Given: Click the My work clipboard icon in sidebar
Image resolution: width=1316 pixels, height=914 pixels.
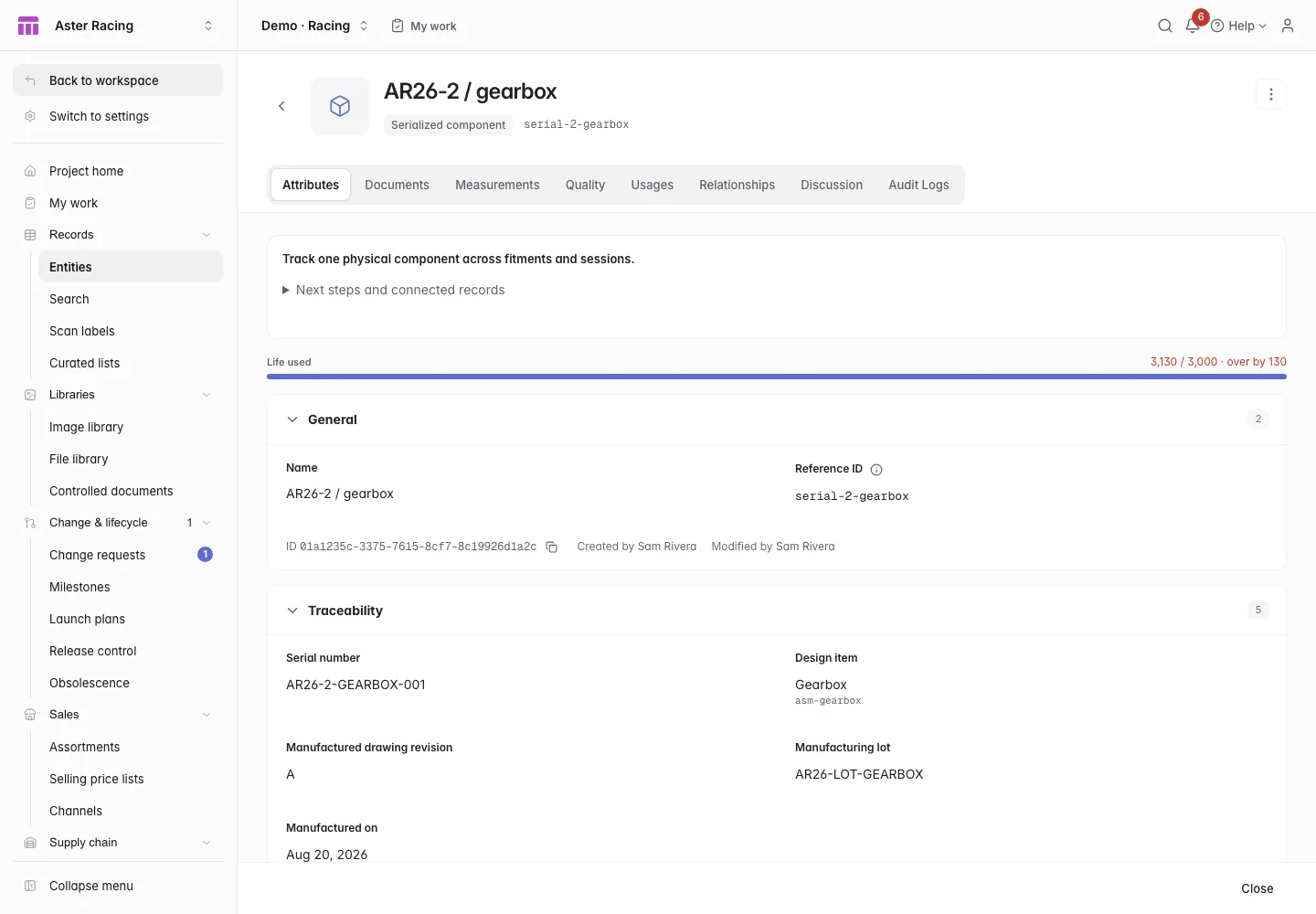Looking at the screenshot, I should [x=30, y=203].
